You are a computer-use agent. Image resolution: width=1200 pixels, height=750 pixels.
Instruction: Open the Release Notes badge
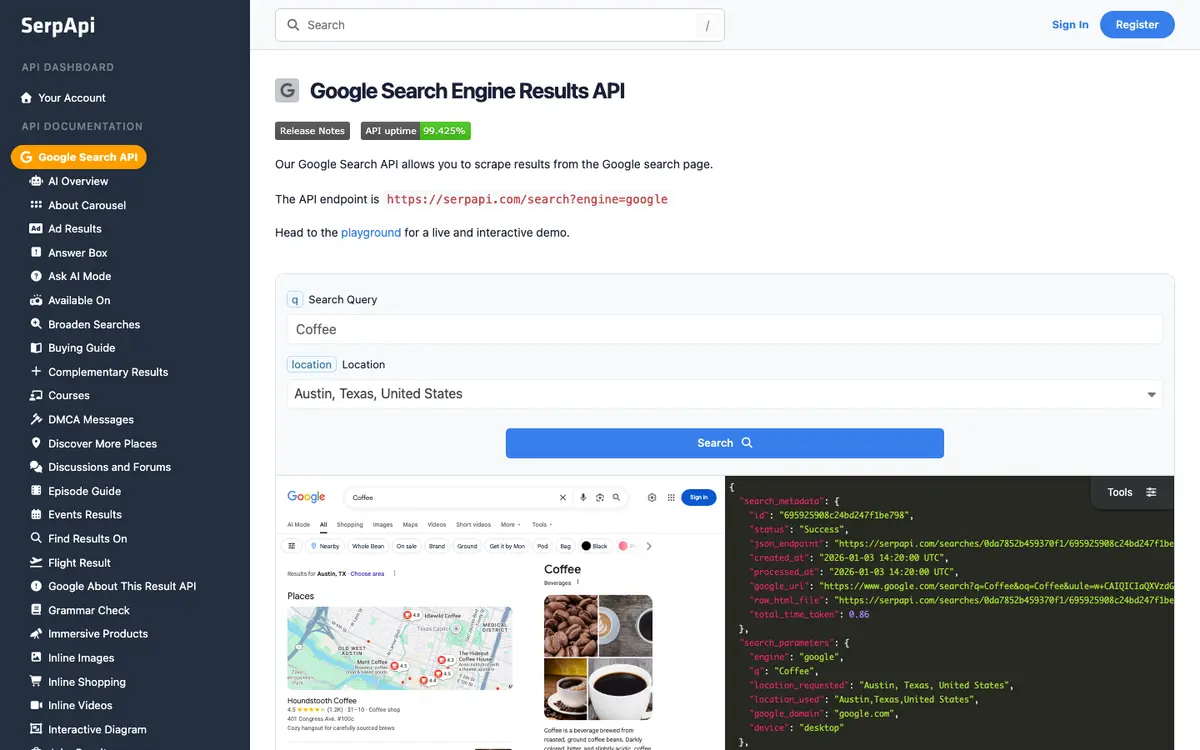[x=312, y=131]
